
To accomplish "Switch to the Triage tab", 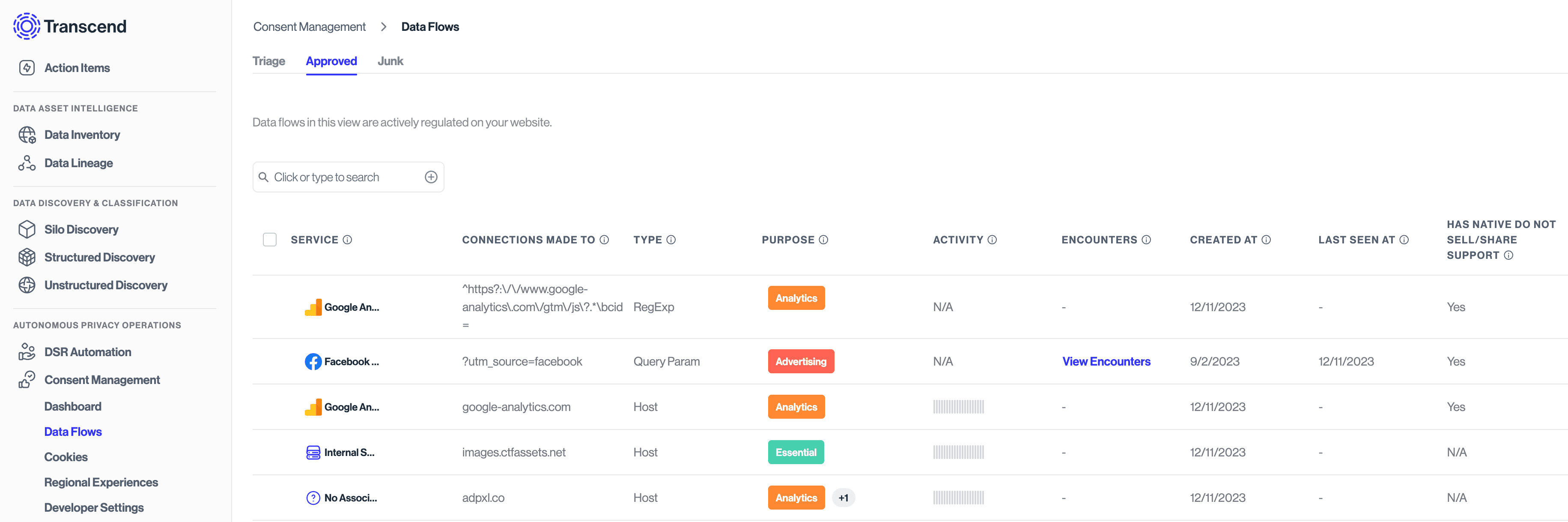I will [x=268, y=61].
